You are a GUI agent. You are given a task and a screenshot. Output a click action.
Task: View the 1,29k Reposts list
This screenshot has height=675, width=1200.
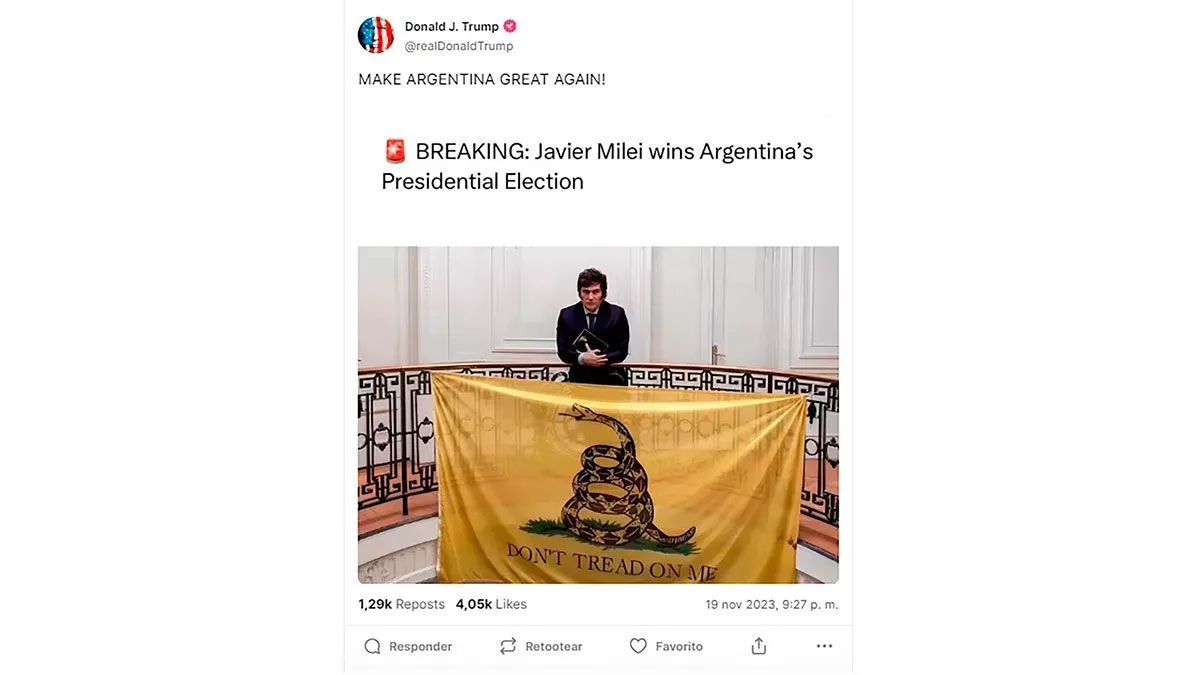[401, 604]
